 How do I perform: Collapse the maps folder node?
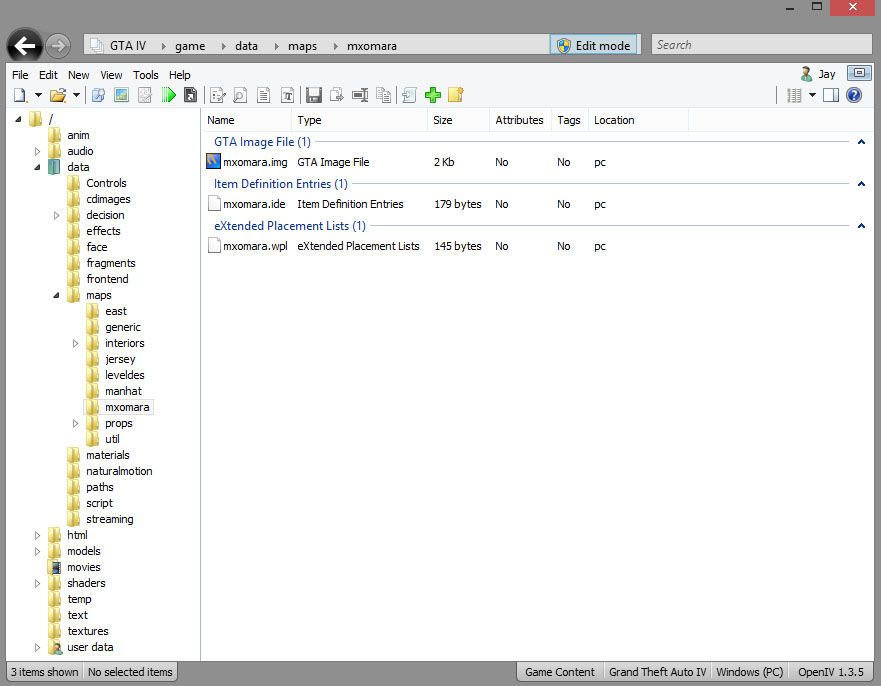56,295
